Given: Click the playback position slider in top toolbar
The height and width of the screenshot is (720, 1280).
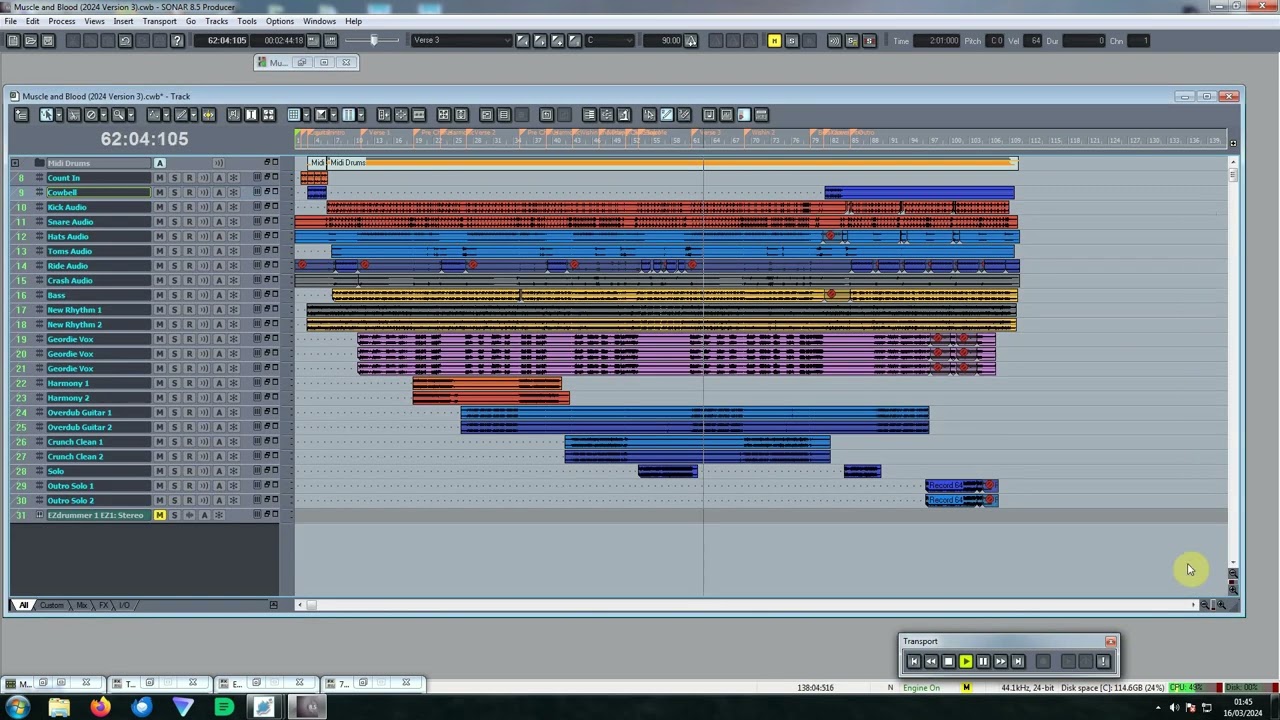Looking at the screenshot, I should [374, 41].
